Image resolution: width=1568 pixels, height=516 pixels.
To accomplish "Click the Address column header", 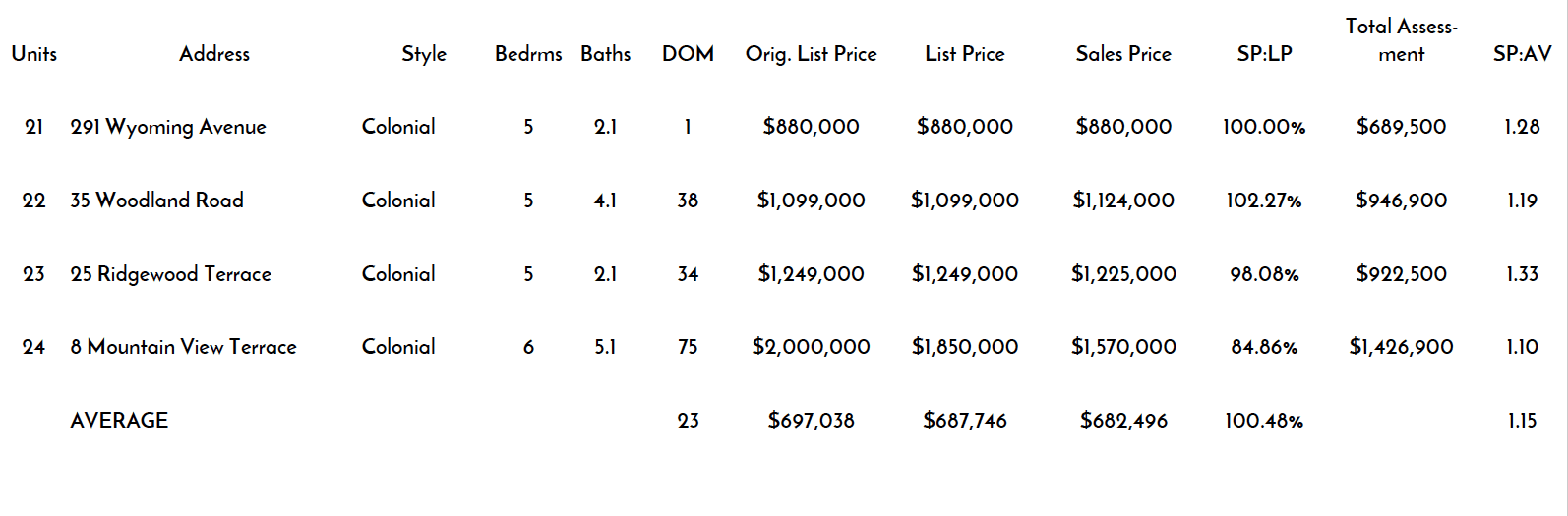I will [x=213, y=54].
